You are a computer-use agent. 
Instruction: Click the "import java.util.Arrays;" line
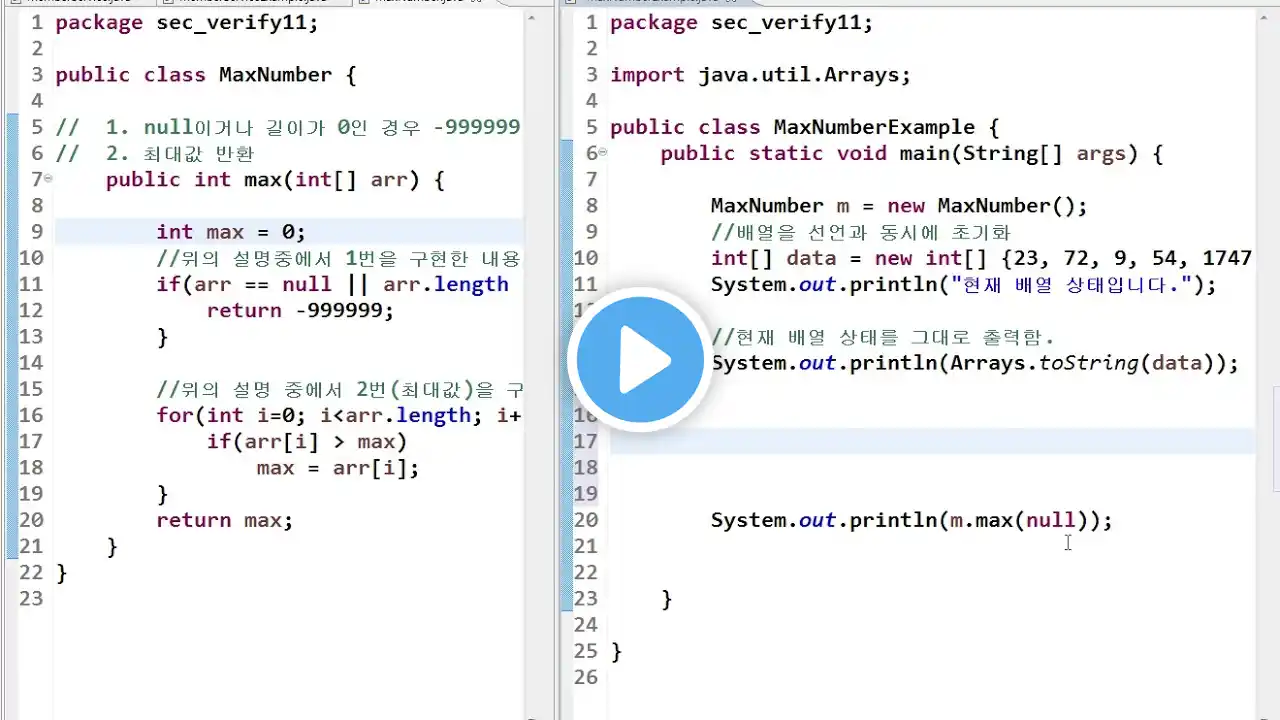coord(761,75)
